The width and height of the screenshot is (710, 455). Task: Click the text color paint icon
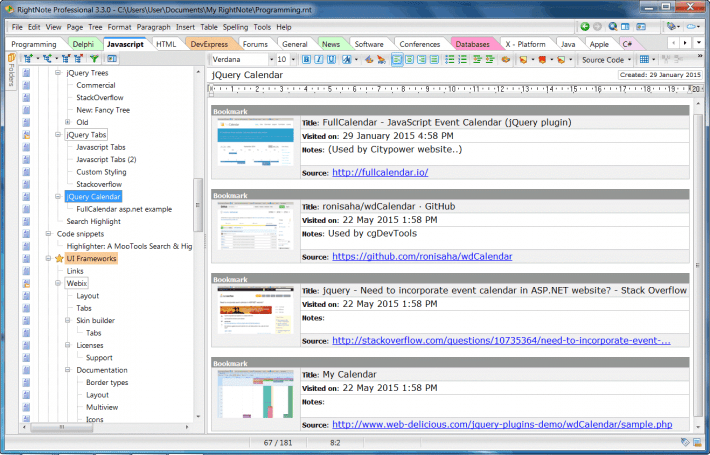tap(369, 59)
